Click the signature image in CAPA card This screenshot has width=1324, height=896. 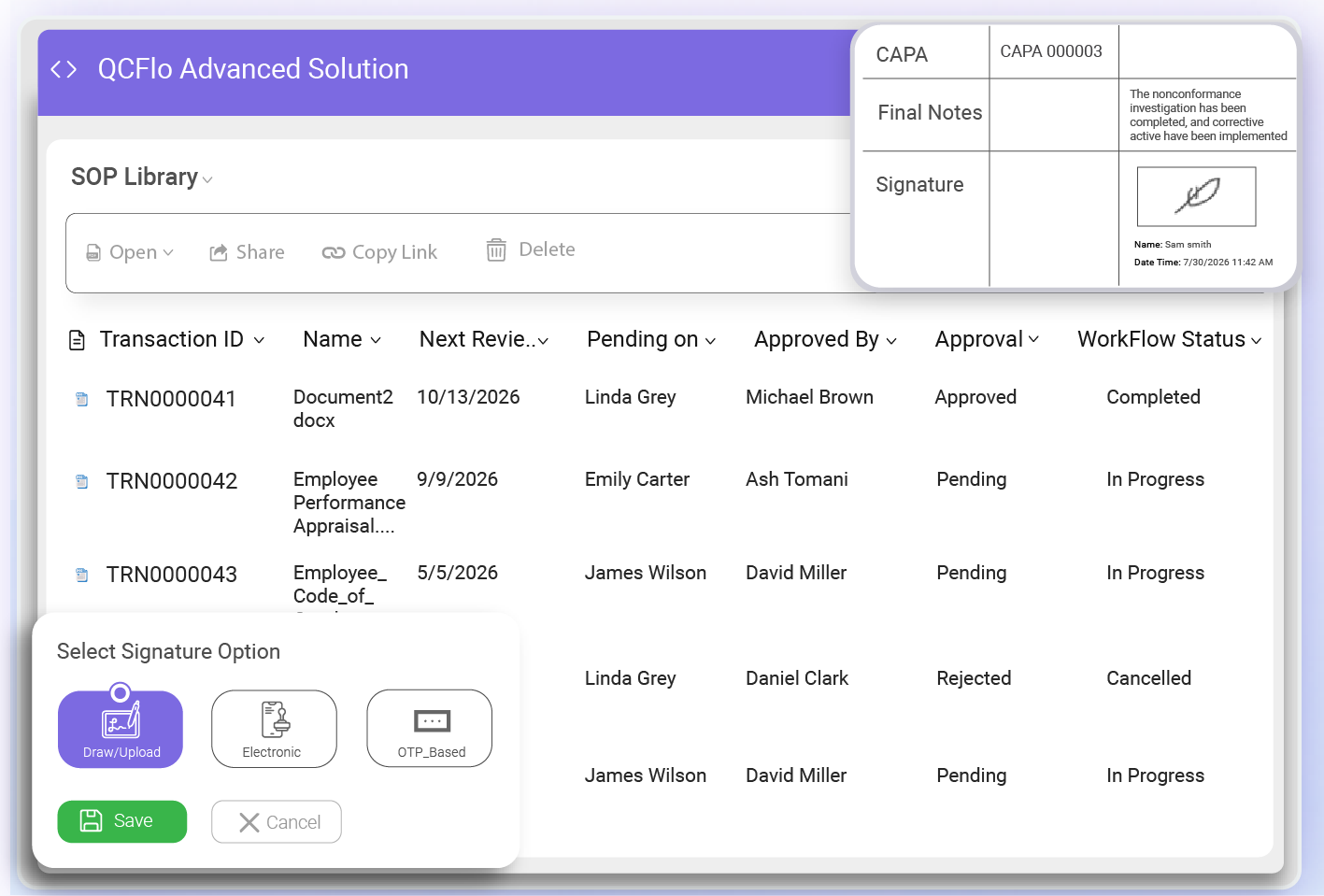pyautogui.click(x=1196, y=196)
